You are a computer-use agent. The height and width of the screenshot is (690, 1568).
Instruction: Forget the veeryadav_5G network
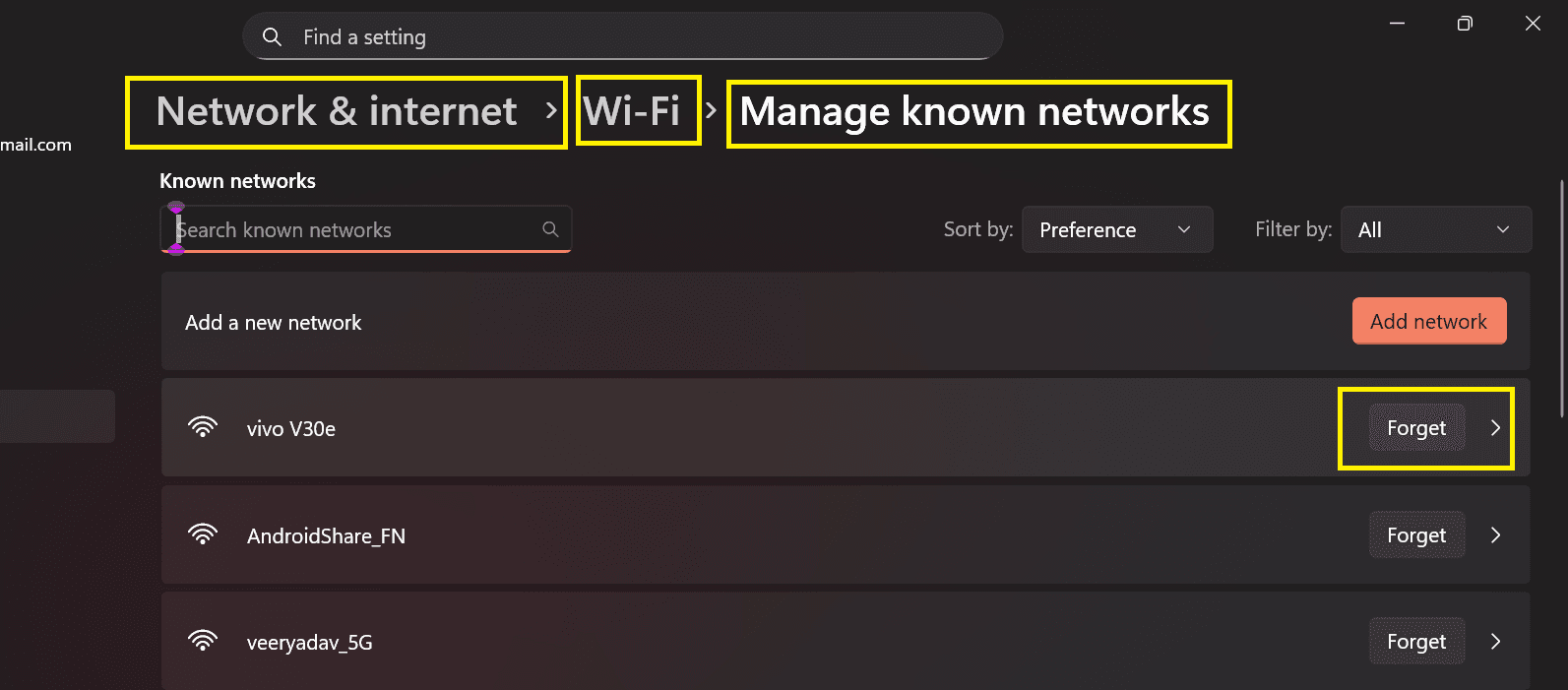[x=1415, y=641]
